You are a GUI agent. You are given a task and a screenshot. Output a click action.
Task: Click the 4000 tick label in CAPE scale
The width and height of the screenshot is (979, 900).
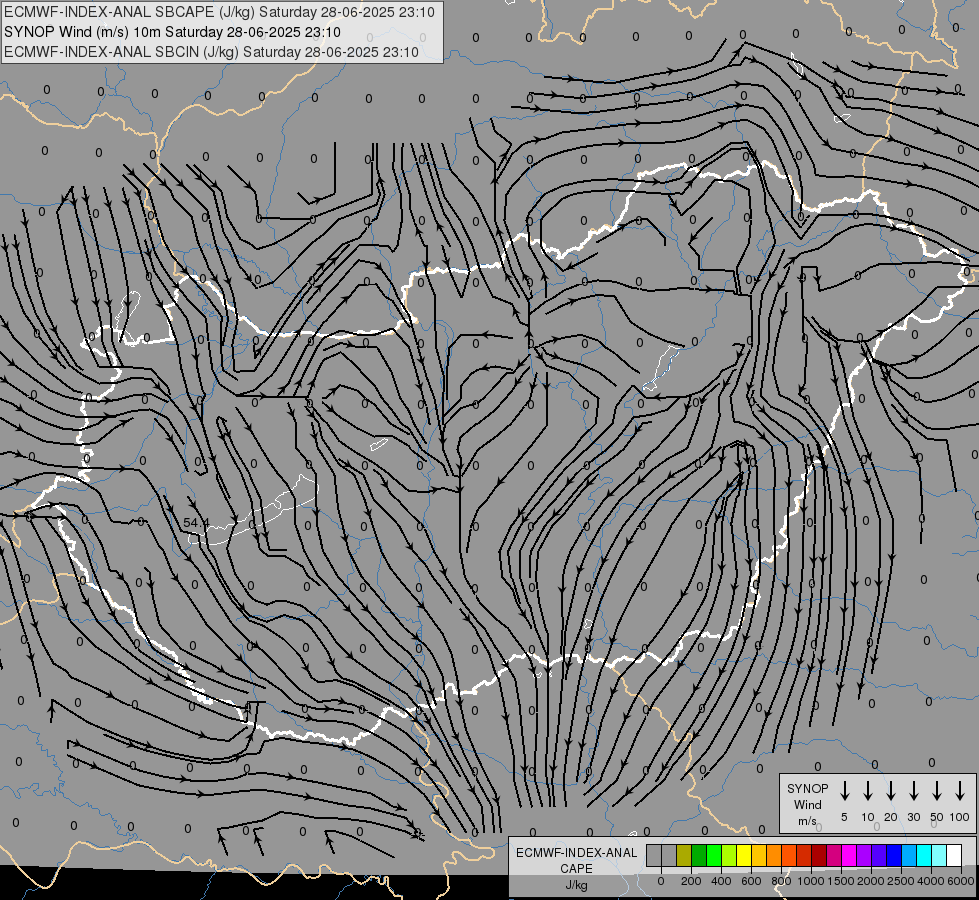pos(931,881)
